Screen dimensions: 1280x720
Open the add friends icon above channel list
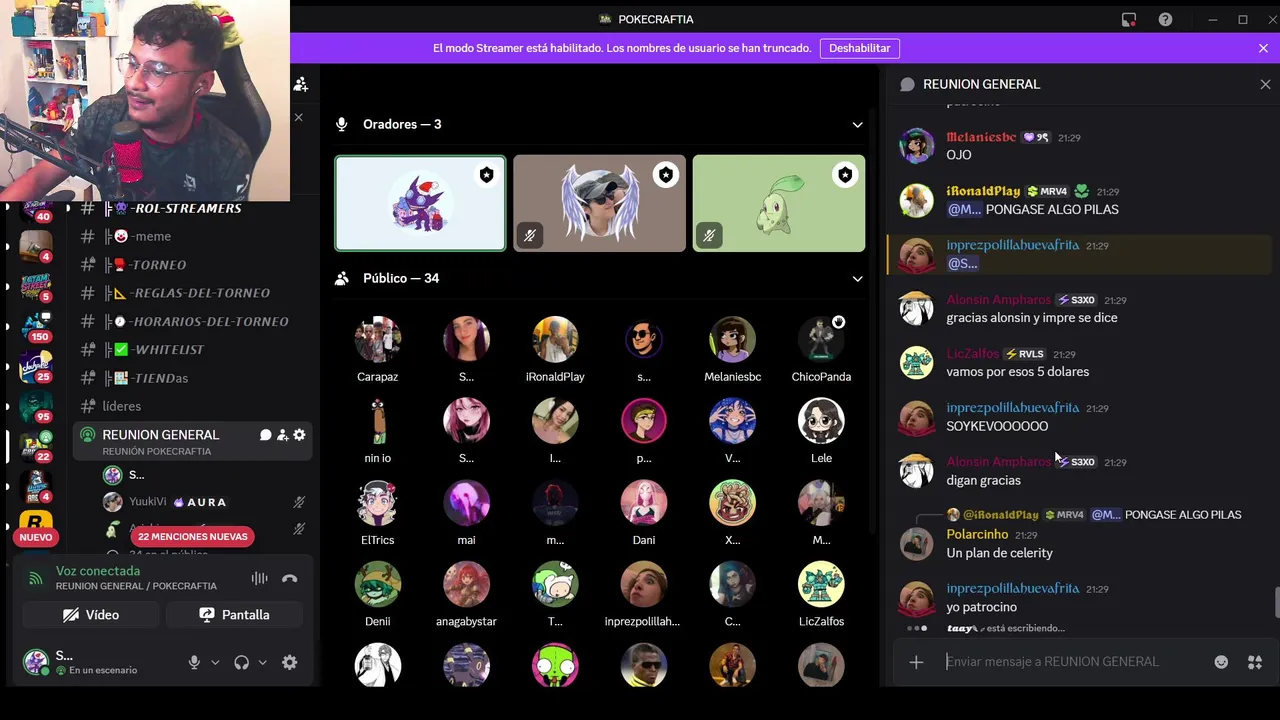point(301,84)
